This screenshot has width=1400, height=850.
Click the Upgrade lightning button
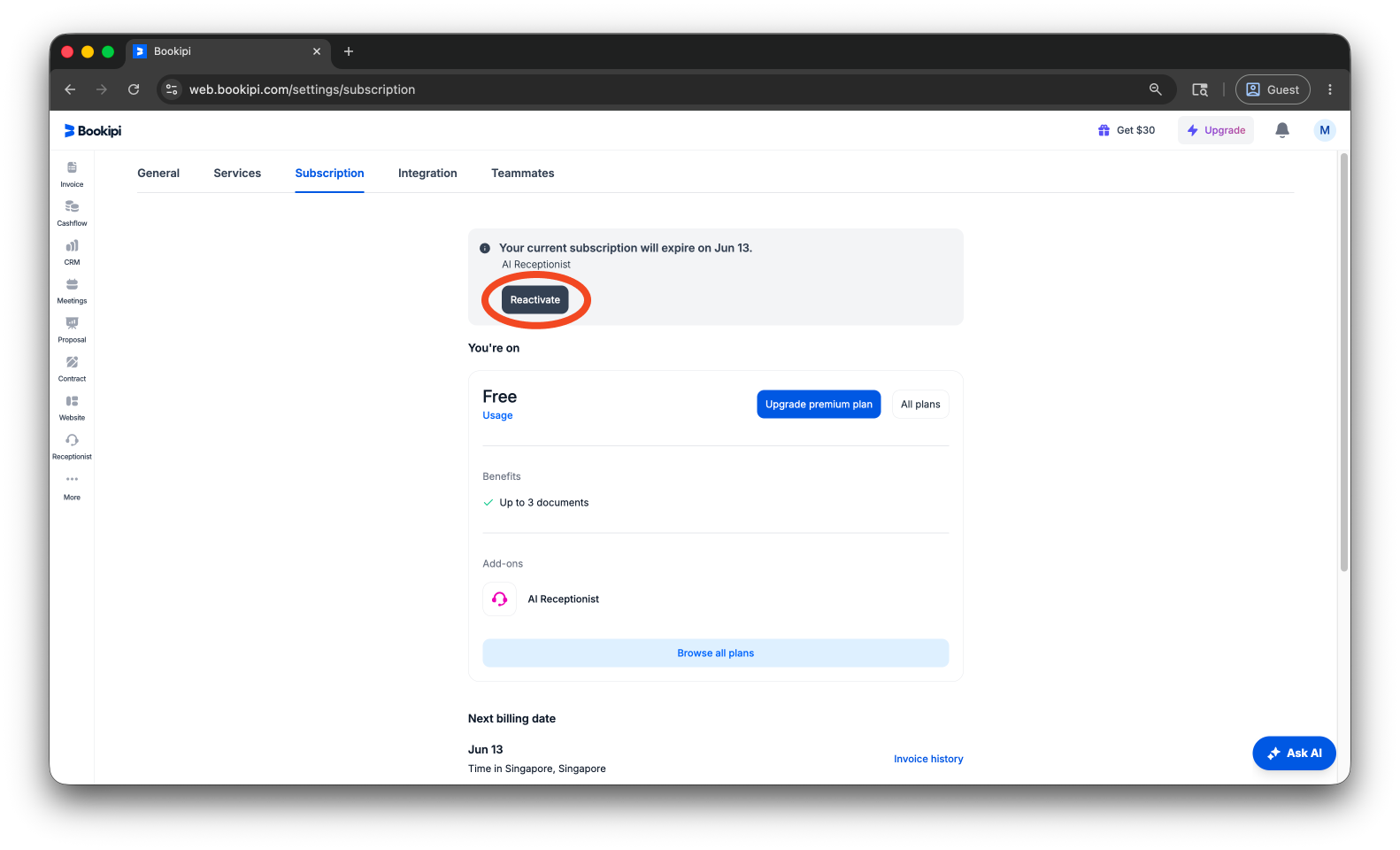coord(1216,130)
